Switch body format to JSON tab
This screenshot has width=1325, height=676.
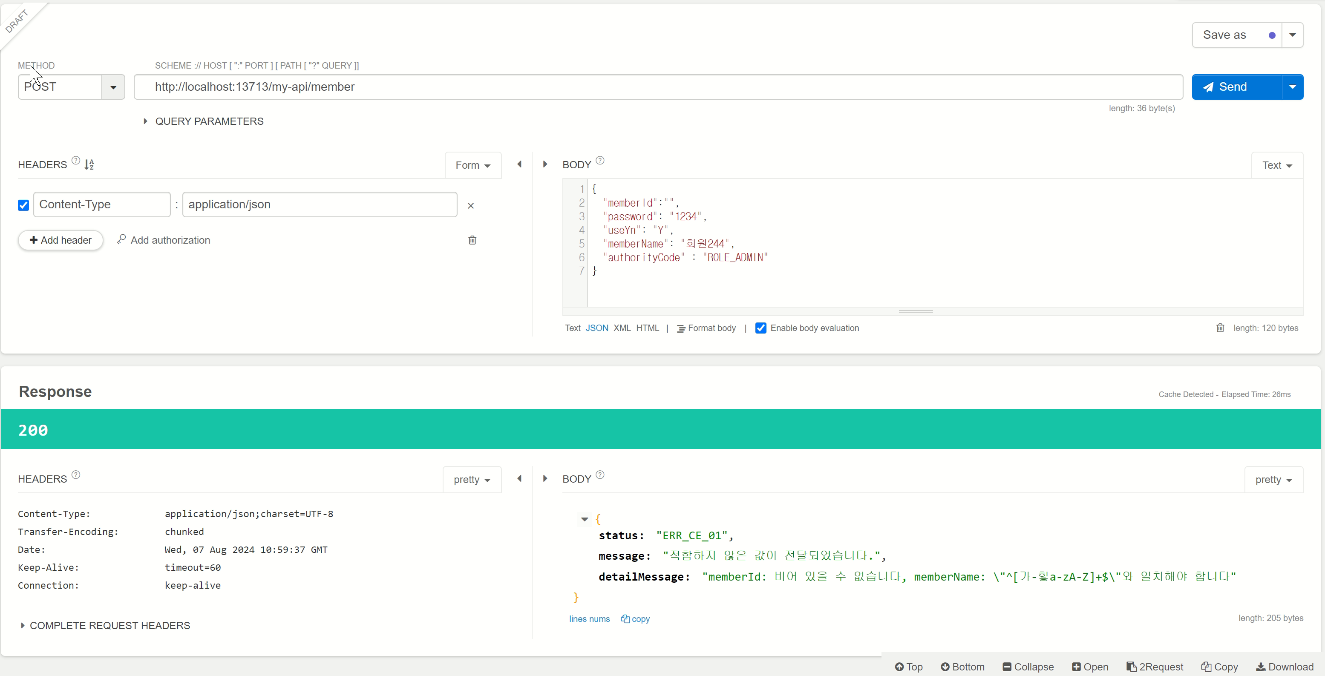[x=597, y=328]
